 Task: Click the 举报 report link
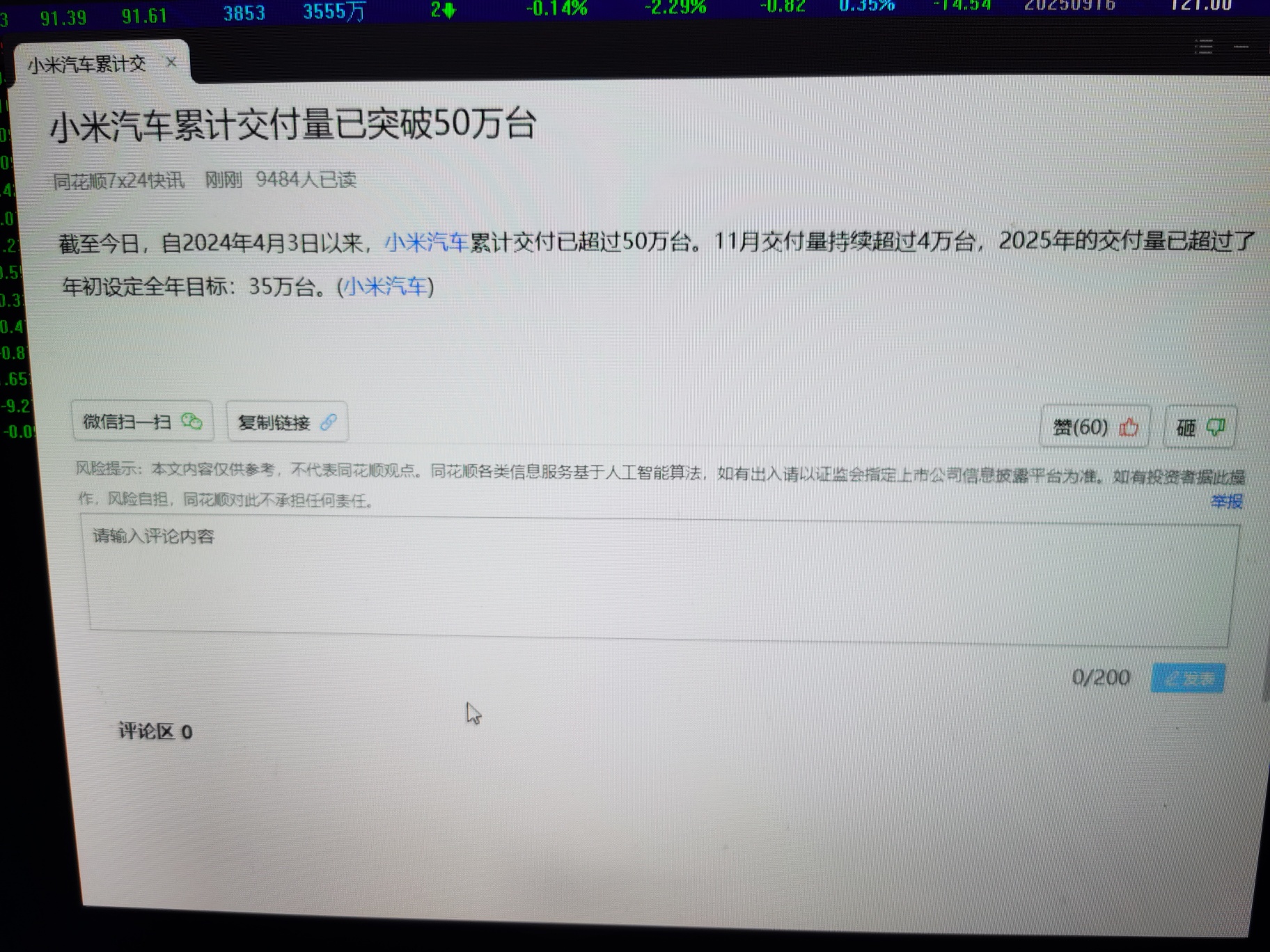pyautogui.click(x=1226, y=501)
